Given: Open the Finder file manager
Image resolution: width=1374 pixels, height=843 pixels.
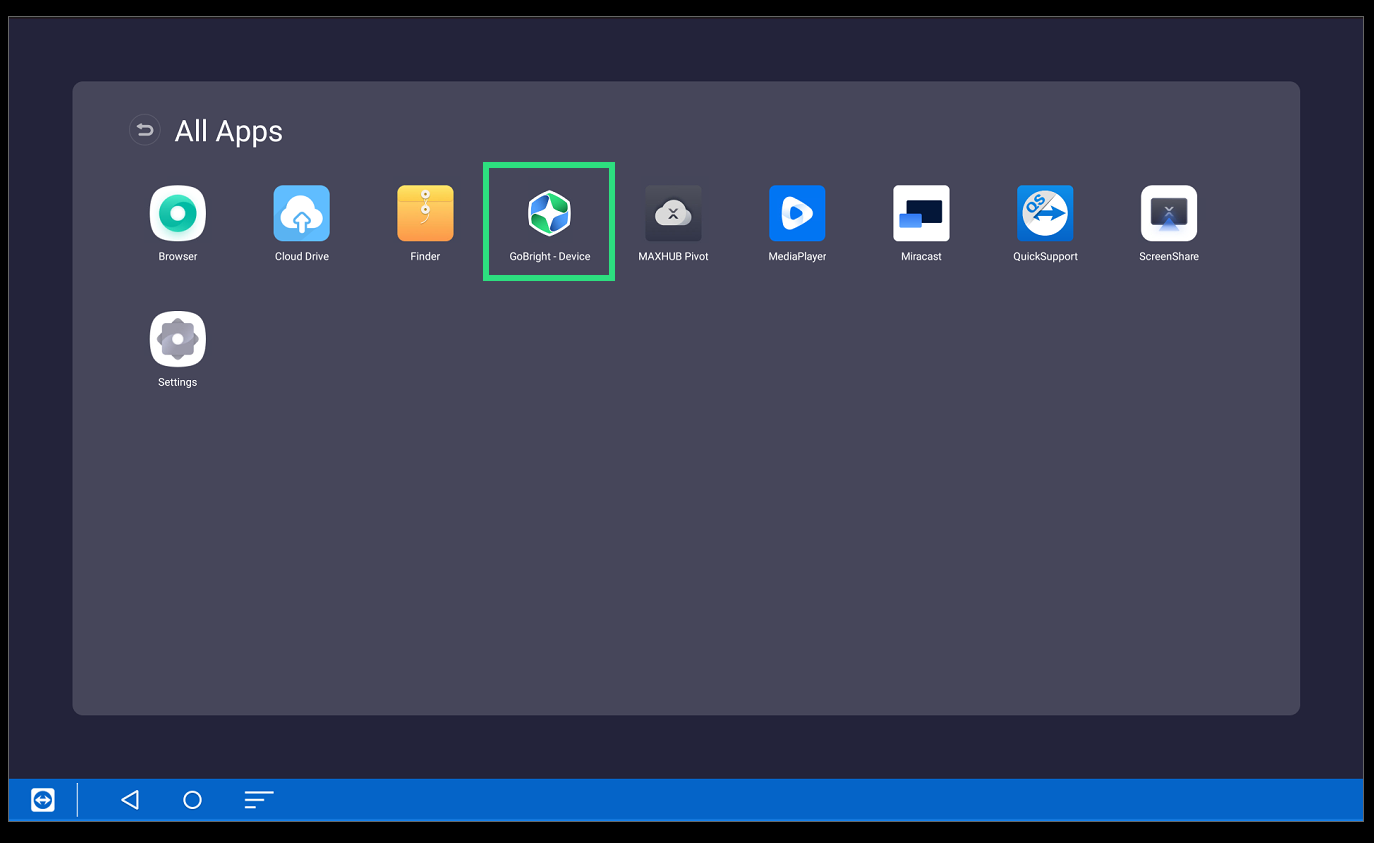Looking at the screenshot, I should point(425,213).
